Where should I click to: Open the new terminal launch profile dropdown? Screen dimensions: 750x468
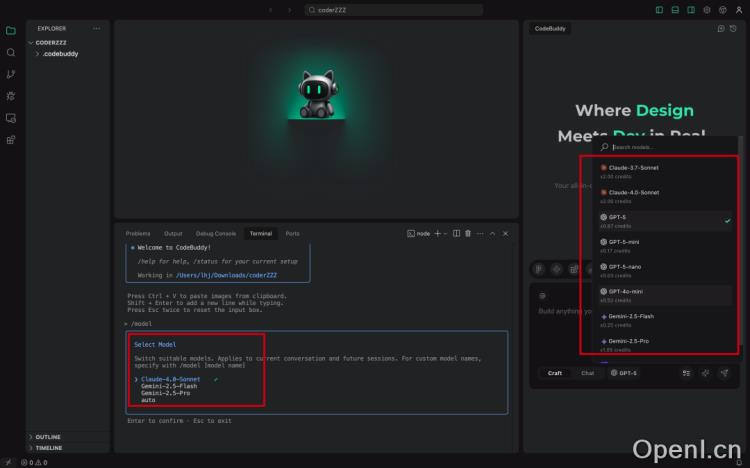pos(445,234)
